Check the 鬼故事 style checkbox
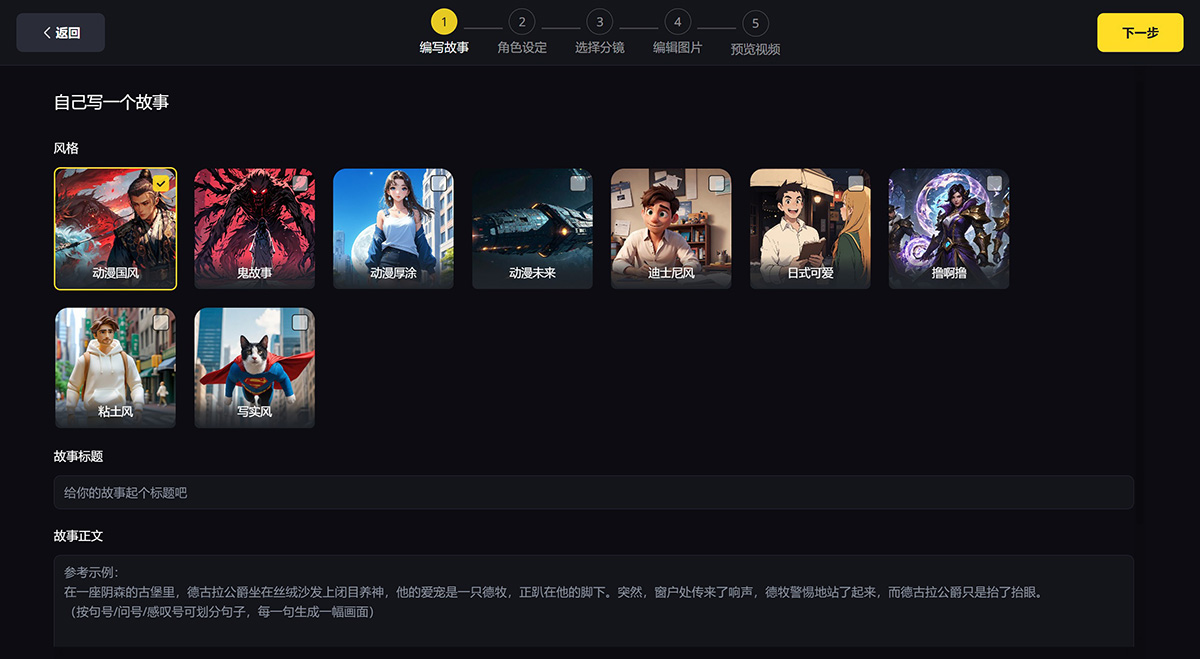This screenshot has width=1200, height=659. click(299, 184)
